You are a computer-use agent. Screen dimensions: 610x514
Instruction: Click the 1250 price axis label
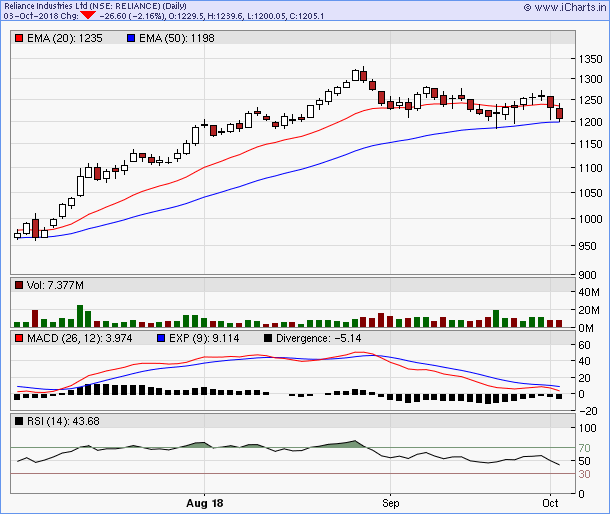591,100
